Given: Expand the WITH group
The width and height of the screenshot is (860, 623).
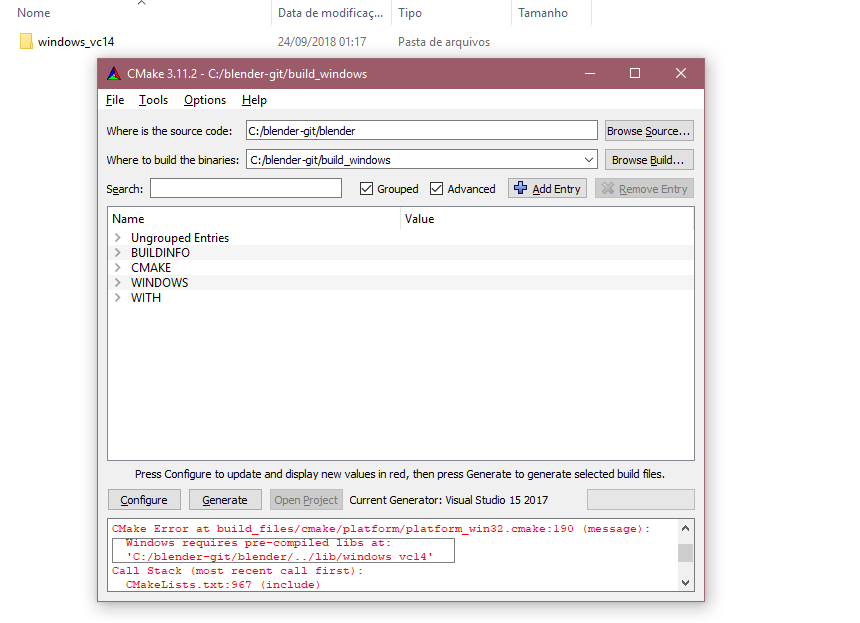Looking at the screenshot, I should click(x=117, y=298).
